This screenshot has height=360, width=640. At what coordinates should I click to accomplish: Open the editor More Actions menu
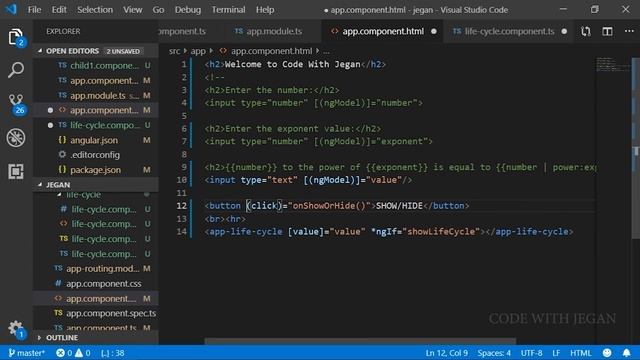(x=629, y=31)
